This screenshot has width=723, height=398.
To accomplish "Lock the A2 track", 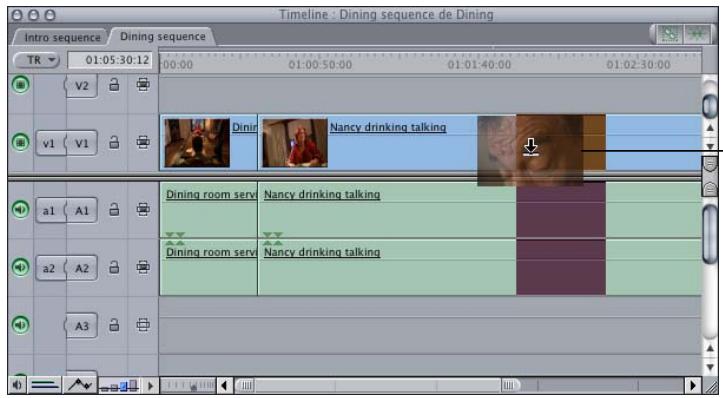I will tap(114, 267).
